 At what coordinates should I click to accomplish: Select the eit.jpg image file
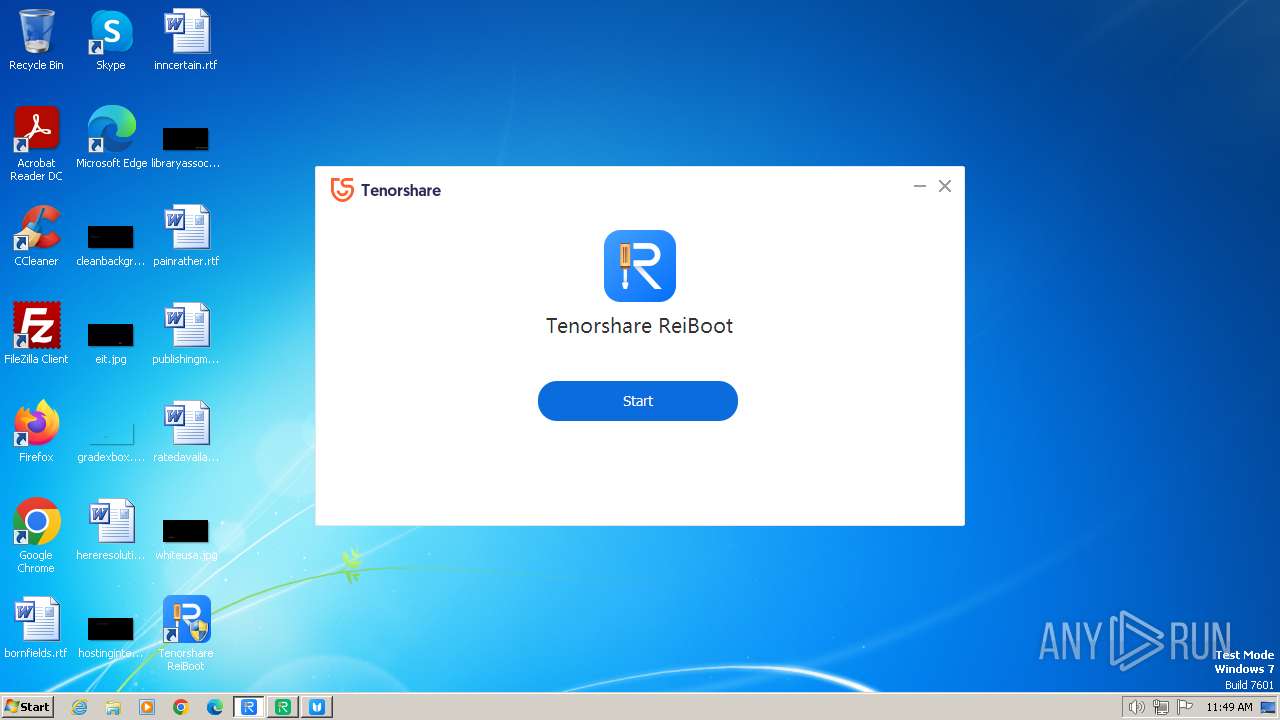click(x=111, y=342)
